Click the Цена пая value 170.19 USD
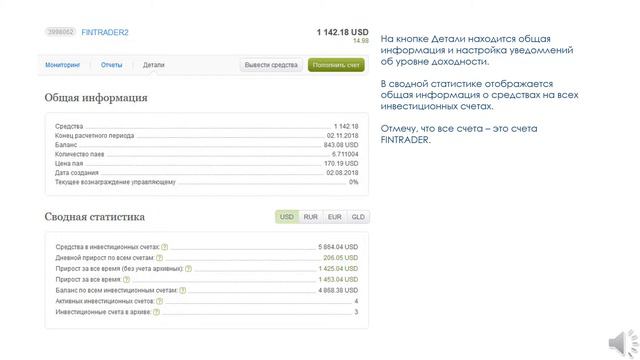The image size is (640, 360). point(341,163)
